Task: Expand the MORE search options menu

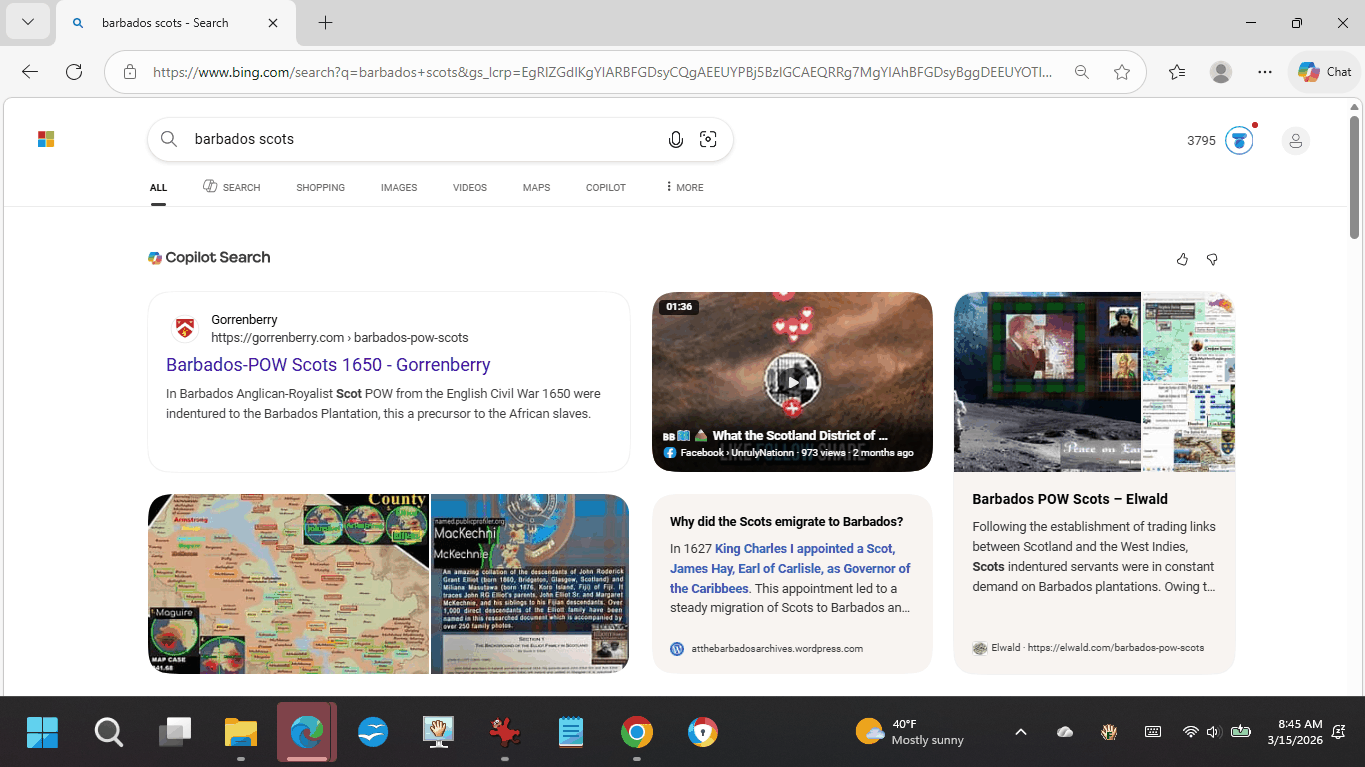Action: (684, 187)
